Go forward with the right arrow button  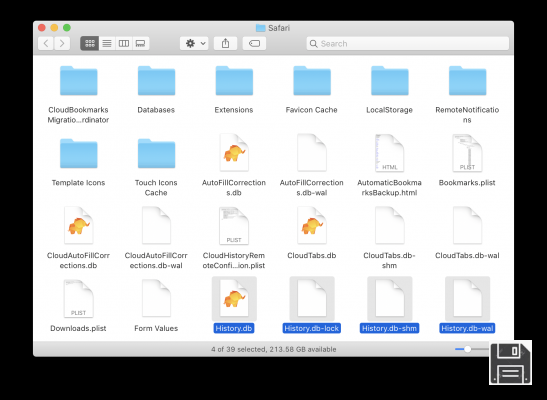(x=62, y=43)
